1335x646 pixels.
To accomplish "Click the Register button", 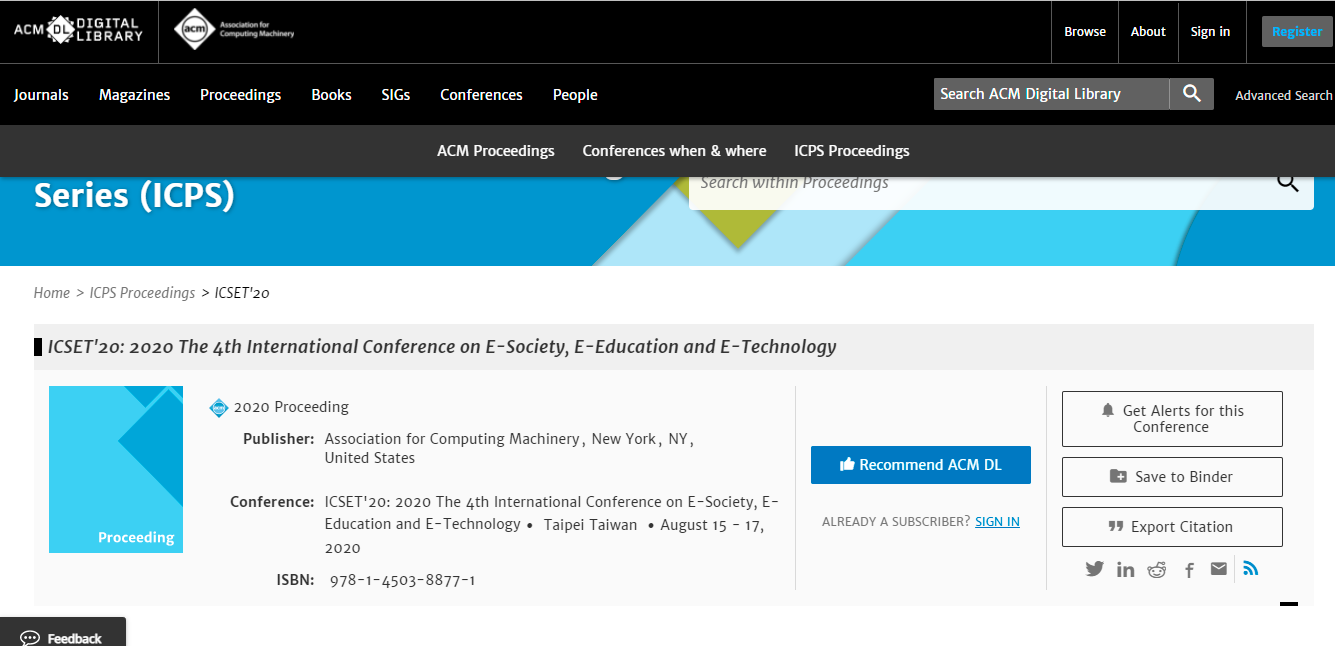I will (x=1297, y=32).
